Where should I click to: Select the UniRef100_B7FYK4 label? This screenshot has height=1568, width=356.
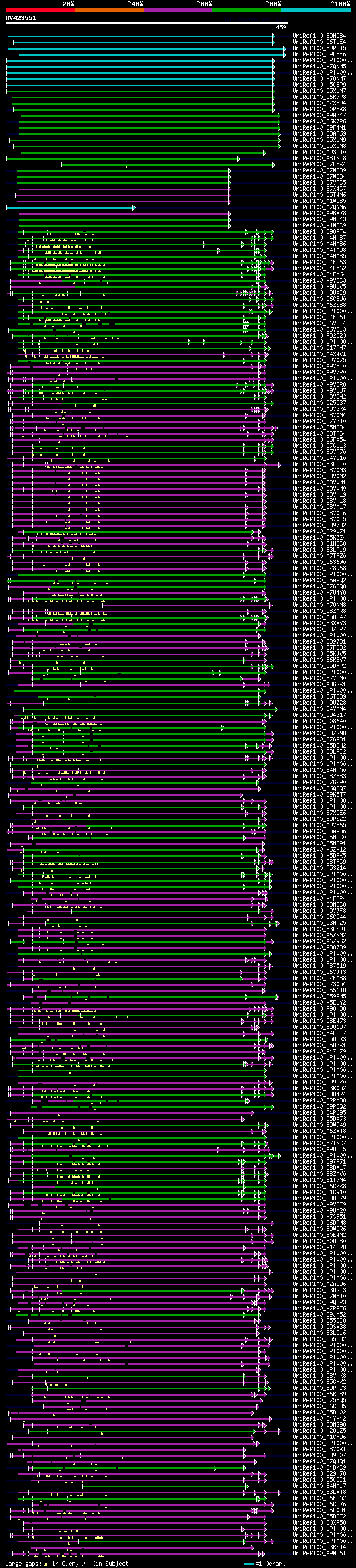(319, 164)
